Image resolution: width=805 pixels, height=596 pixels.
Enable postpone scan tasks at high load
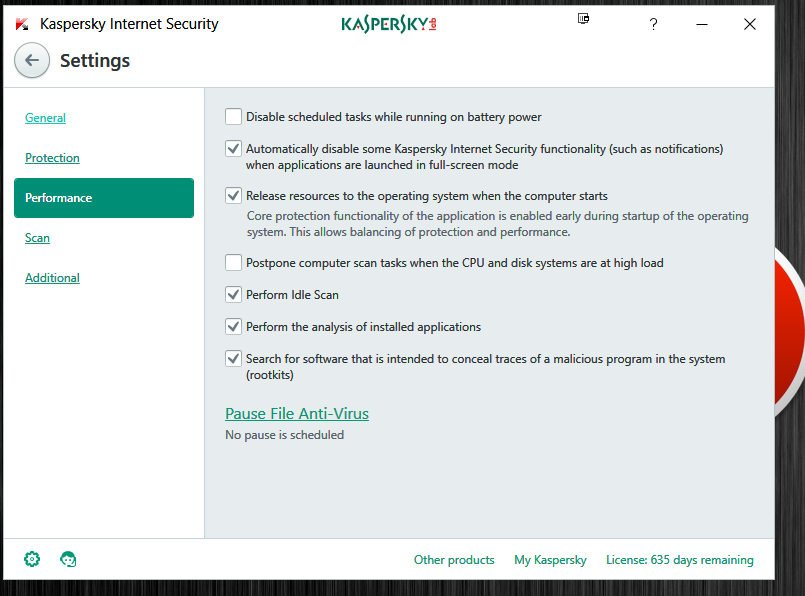233,263
